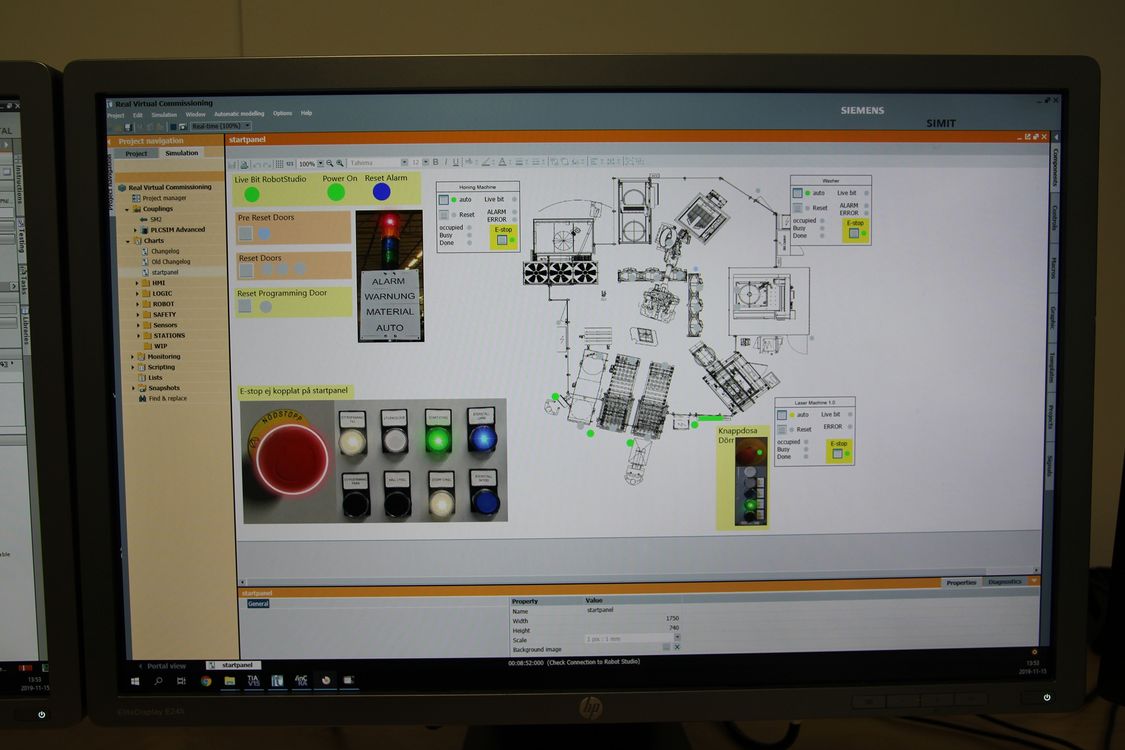The width and height of the screenshot is (1125, 750).
Task: Click the ALARM stack light image
Action: (390, 276)
